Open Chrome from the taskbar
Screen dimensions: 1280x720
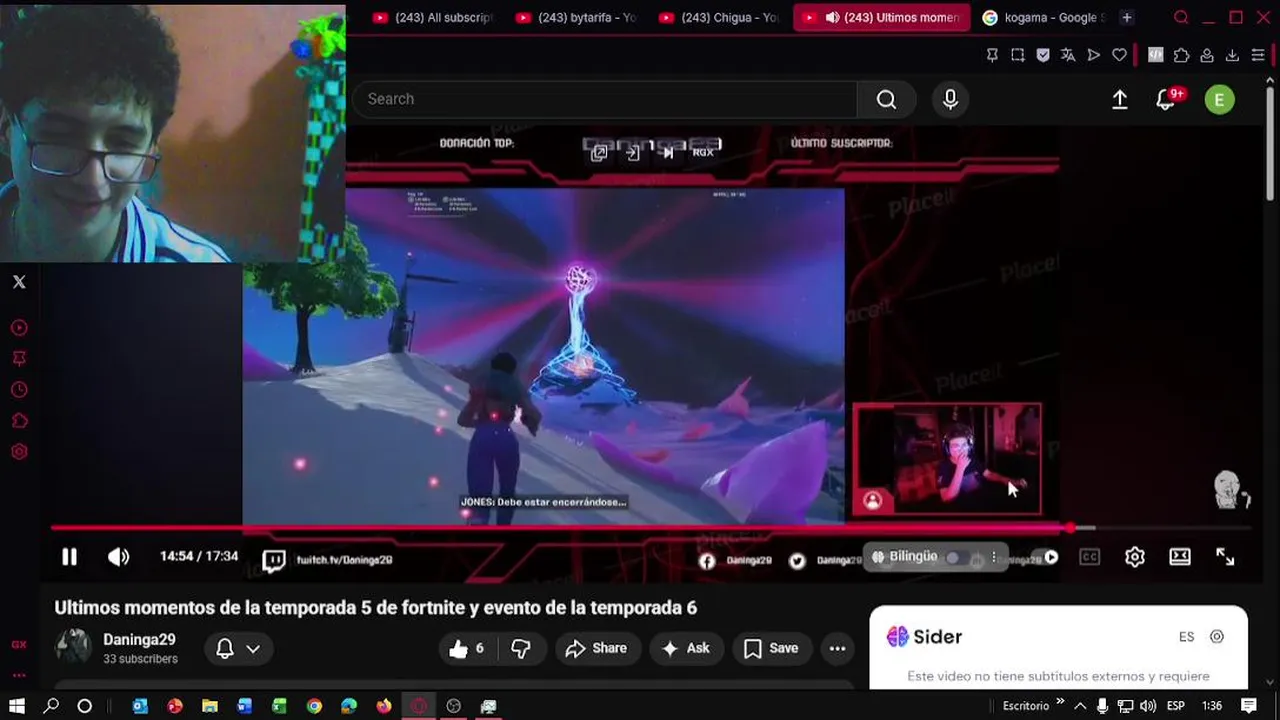[x=314, y=706]
